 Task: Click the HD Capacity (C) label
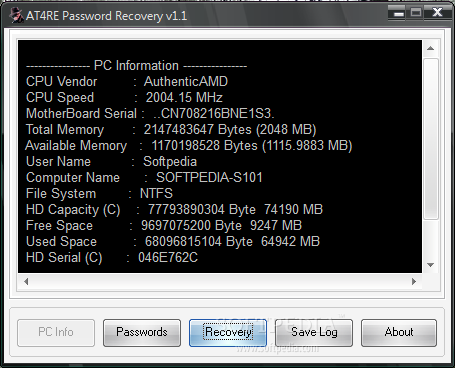tap(73, 210)
